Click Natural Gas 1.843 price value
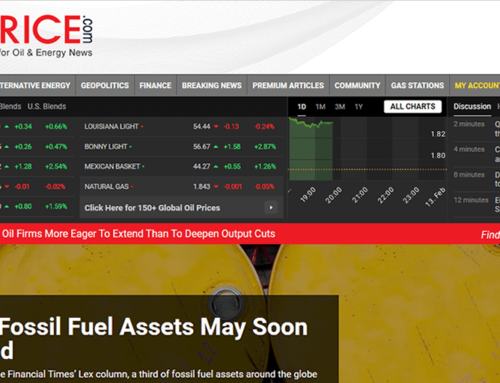The height and width of the screenshot is (383, 500). click(x=202, y=186)
